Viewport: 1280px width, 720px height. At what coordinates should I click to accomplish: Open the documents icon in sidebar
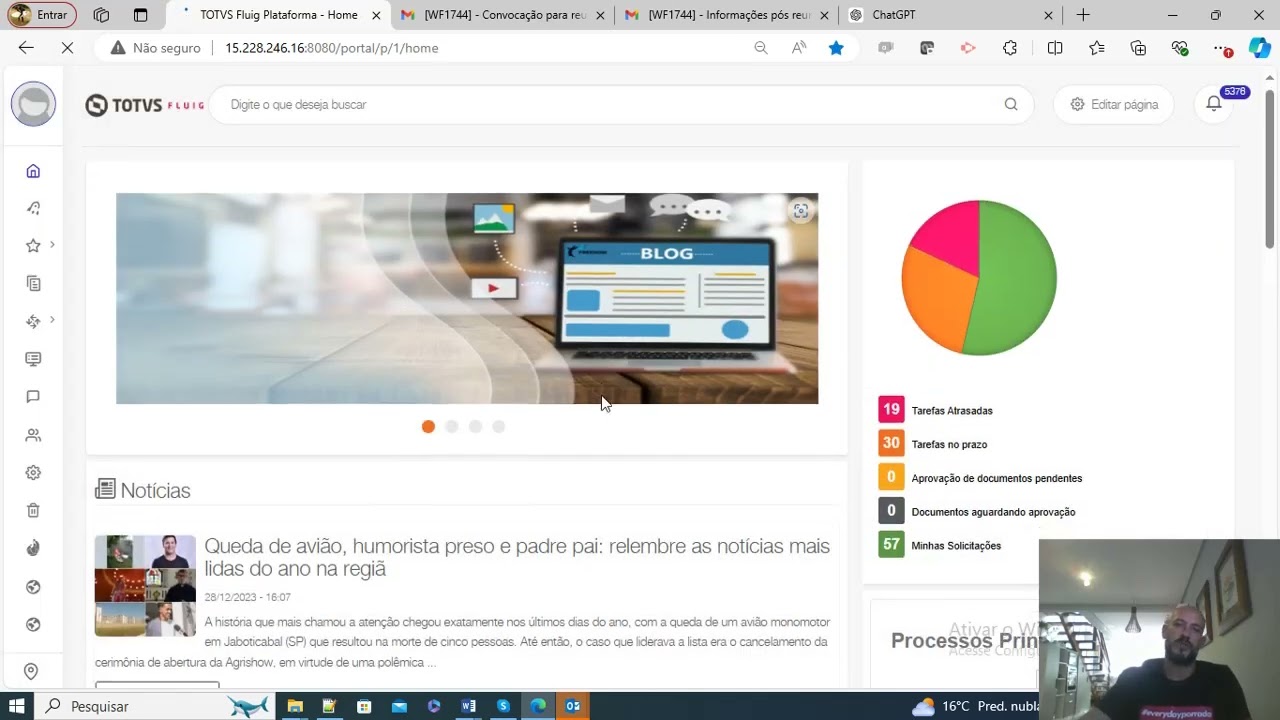tap(33, 284)
